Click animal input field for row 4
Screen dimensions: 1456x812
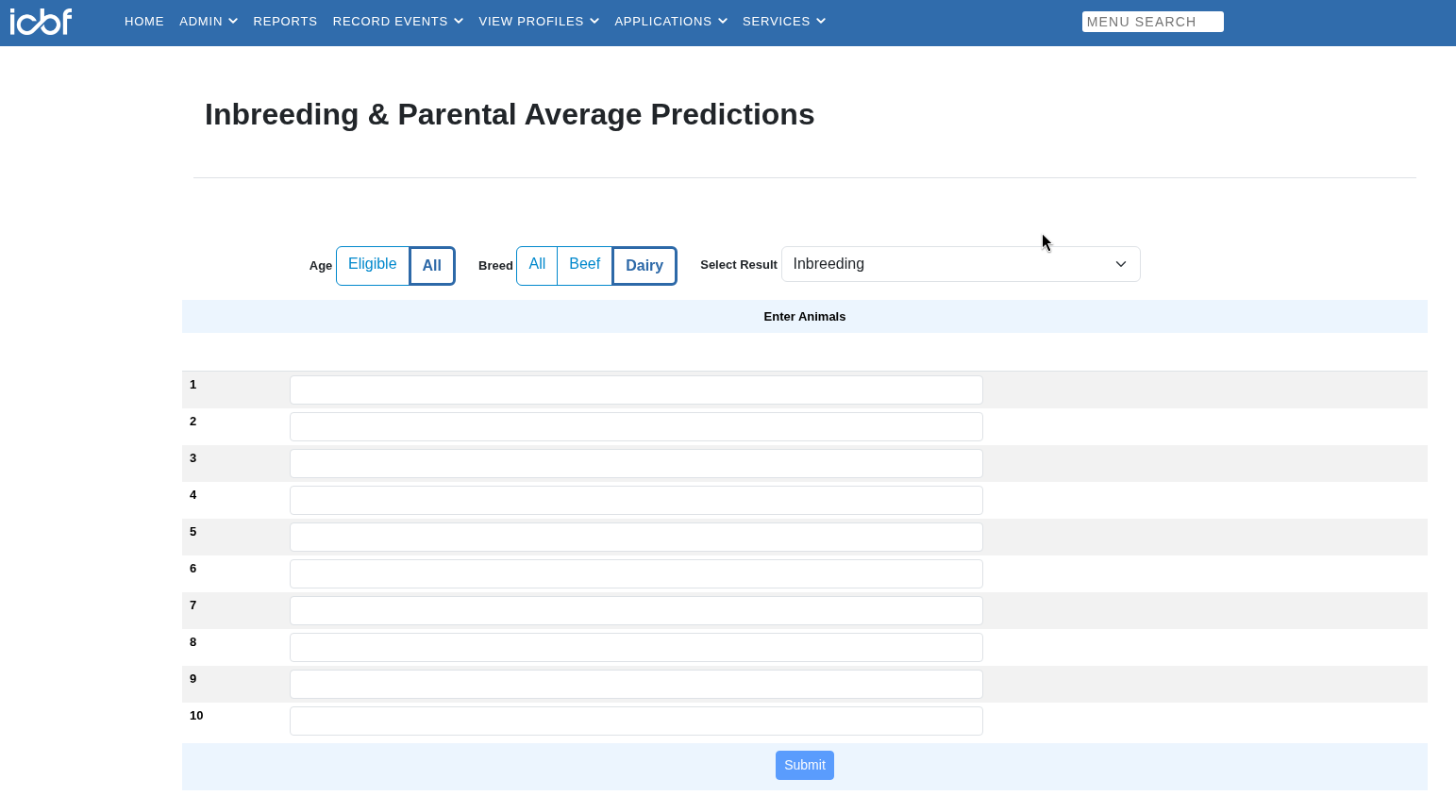[x=636, y=500]
